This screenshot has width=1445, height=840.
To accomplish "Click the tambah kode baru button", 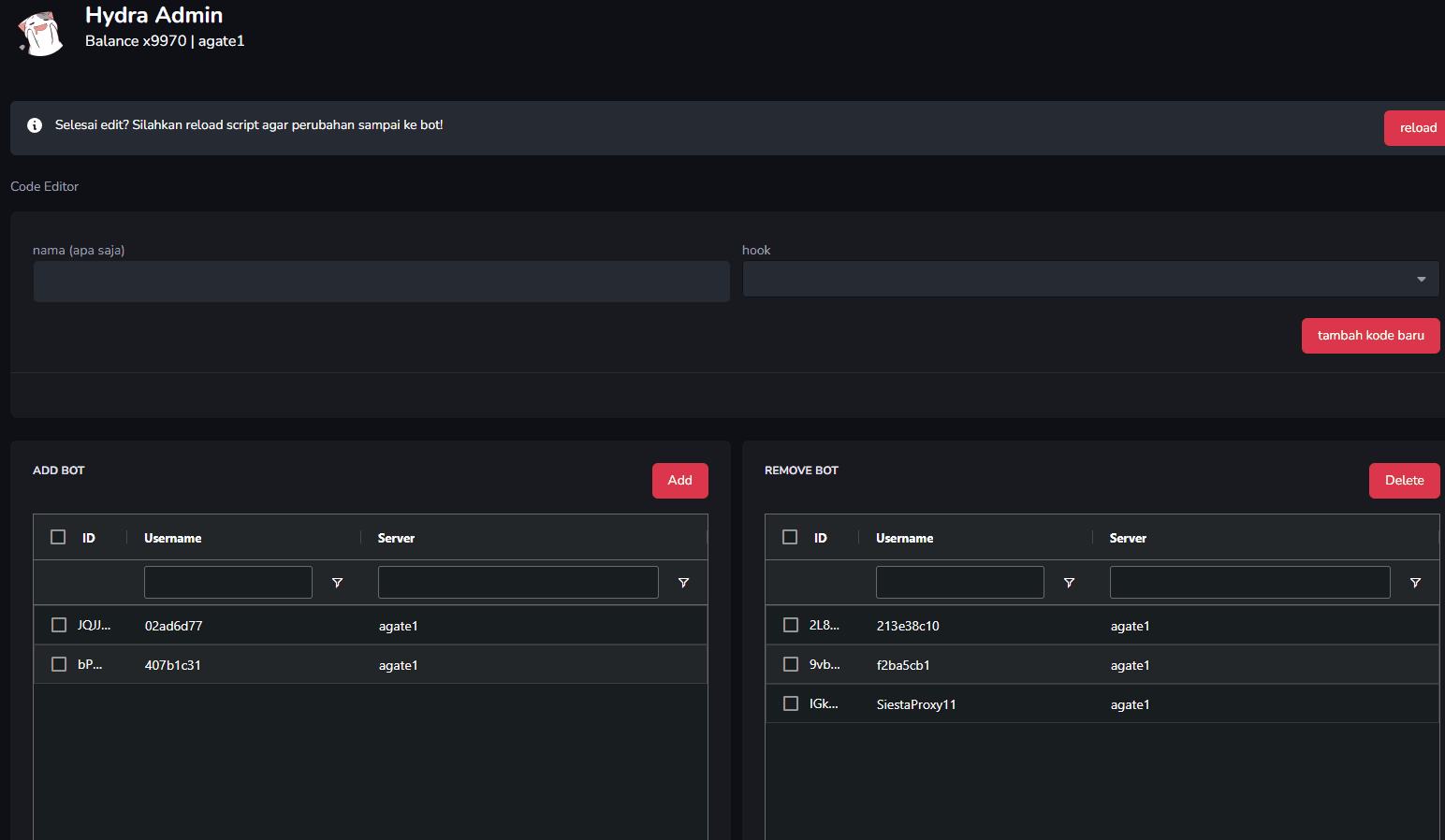I will (x=1370, y=336).
